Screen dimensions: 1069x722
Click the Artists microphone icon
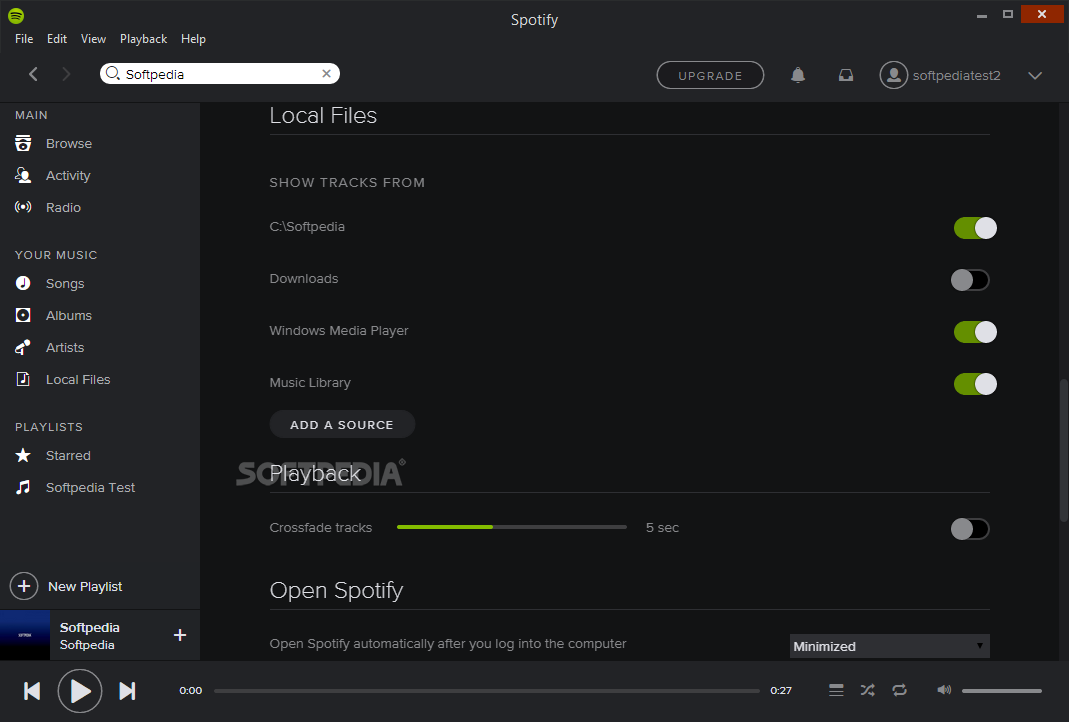pos(23,347)
